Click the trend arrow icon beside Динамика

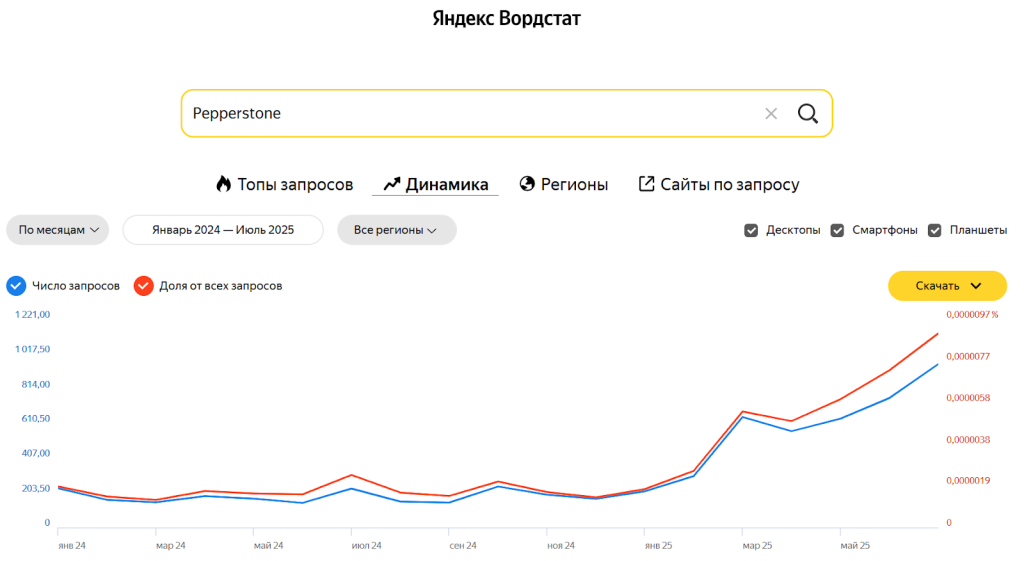coord(392,184)
